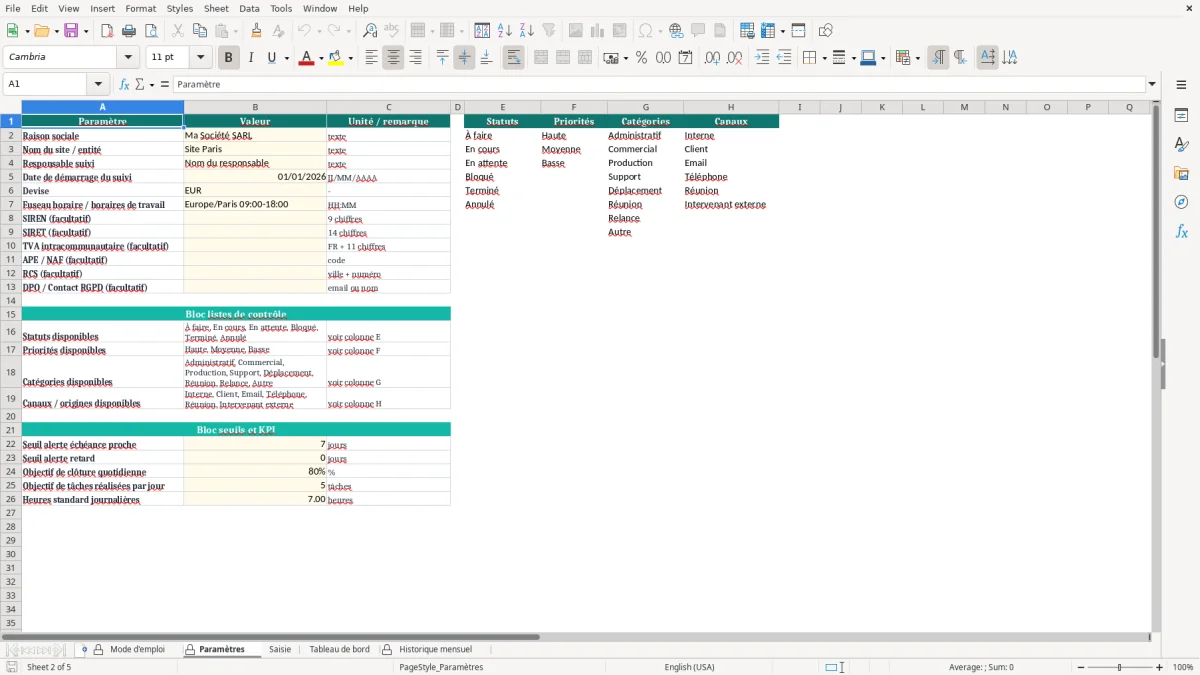
Task: Open the Borders dropdown arrow
Action: pos(823,58)
